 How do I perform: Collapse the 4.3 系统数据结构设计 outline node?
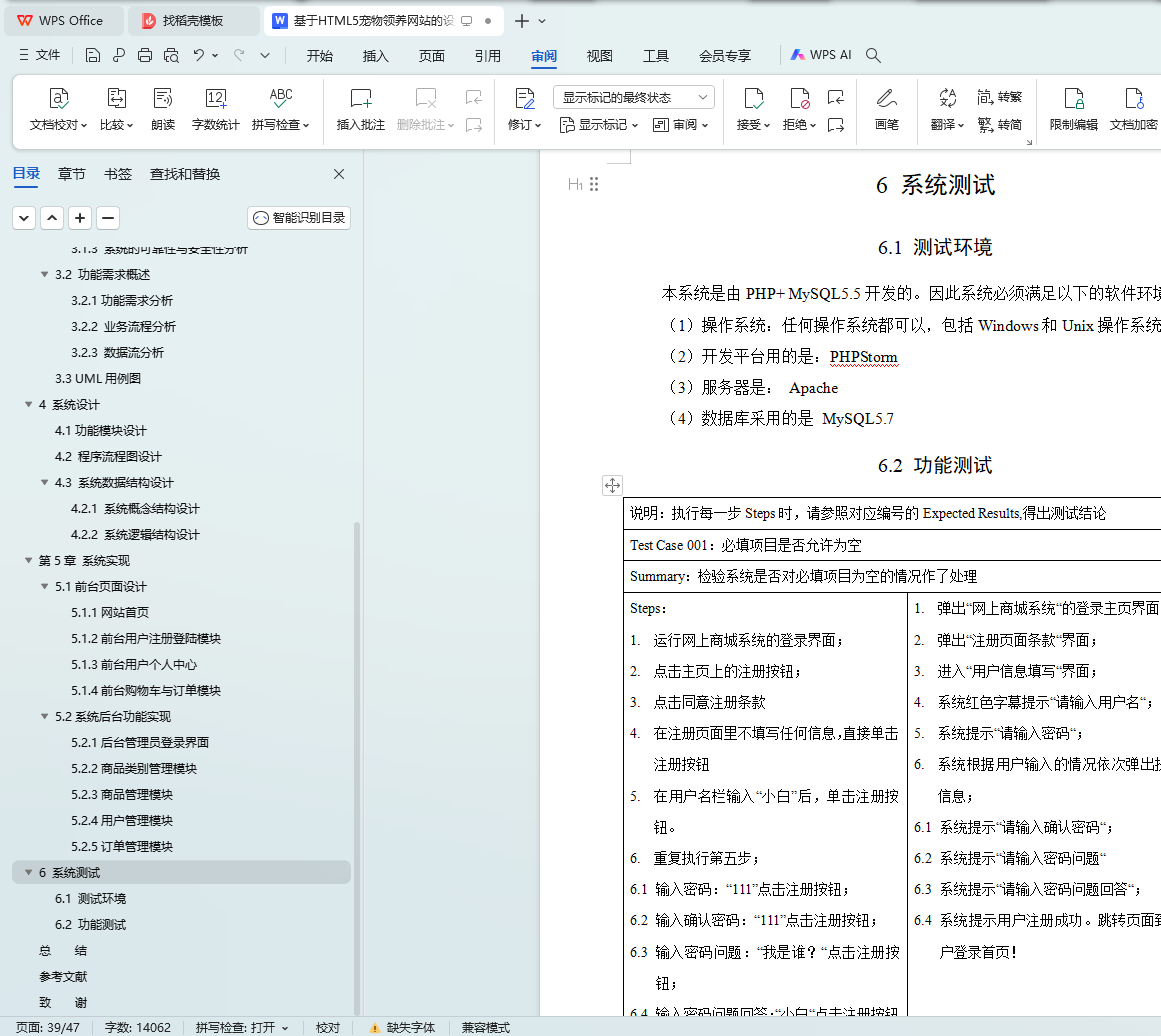pos(44,483)
